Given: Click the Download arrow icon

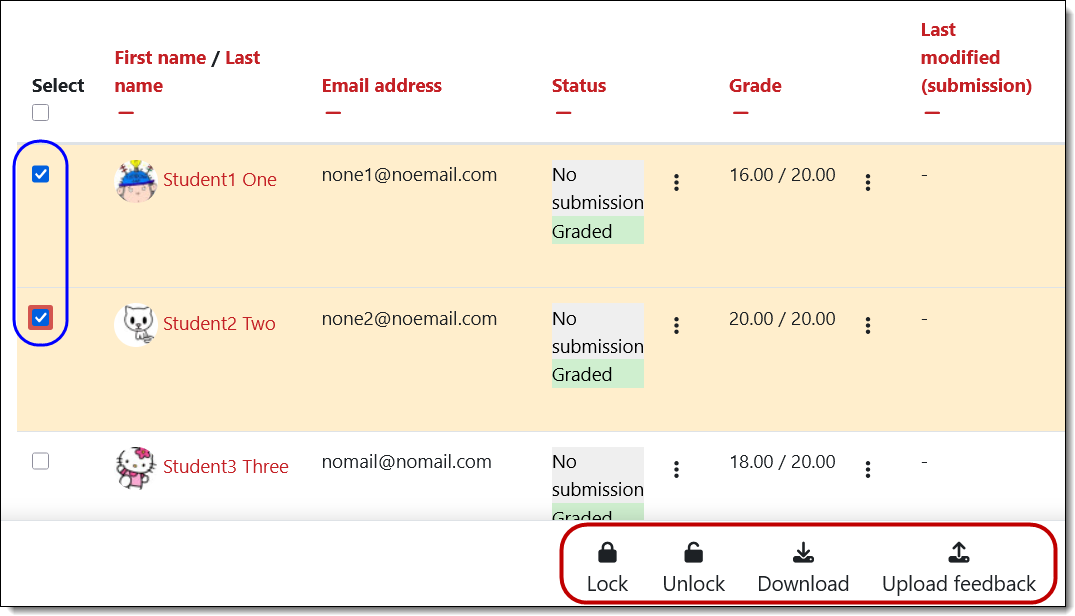Looking at the screenshot, I should (802, 553).
